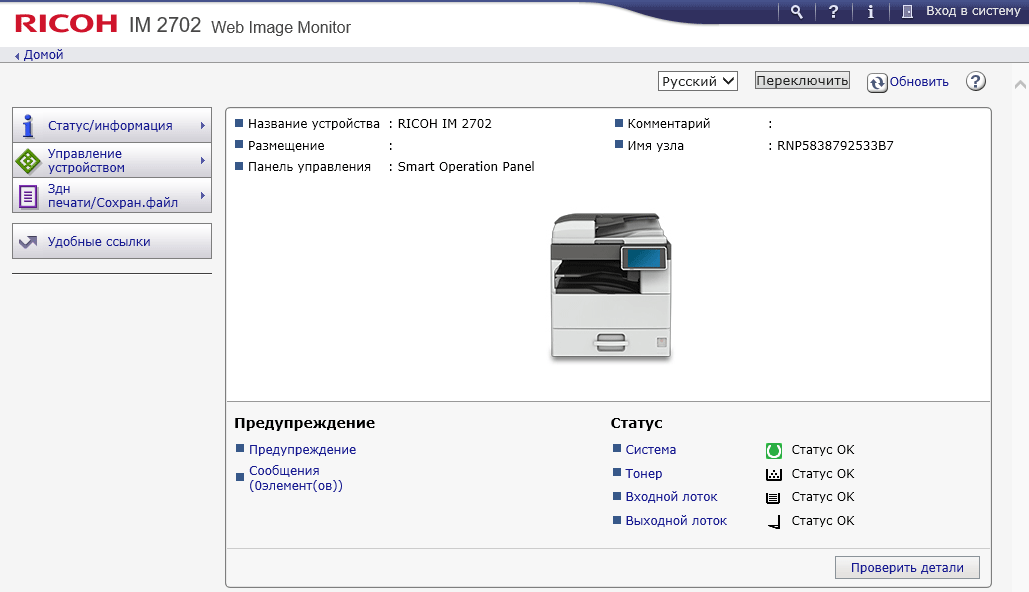Click the 'Имя узла' label
The height and width of the screenshot is (592, 1029).
[656, 146]
